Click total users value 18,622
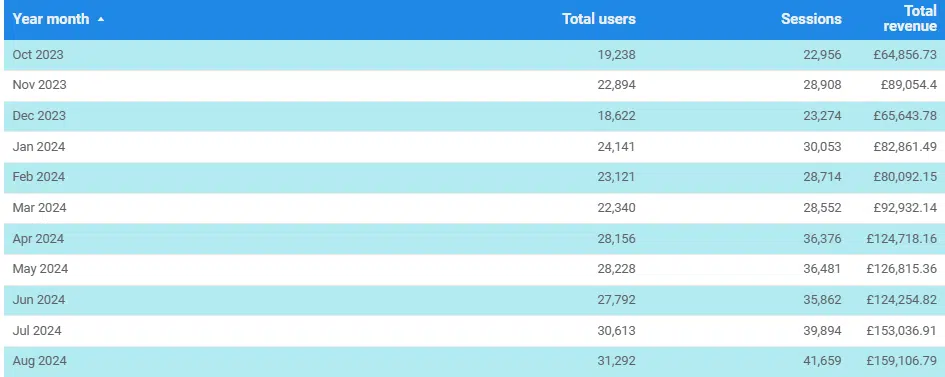The width and height of the screenshot is (945, 377). pos(617,116)
